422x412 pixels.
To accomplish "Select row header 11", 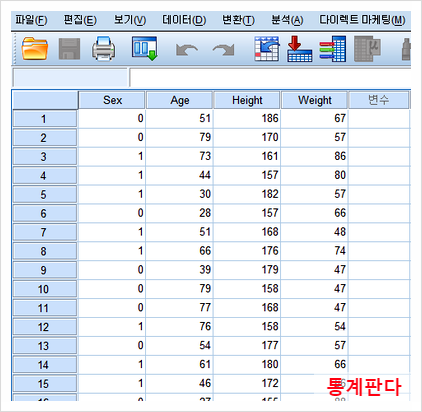I will click(x=45, y=308).
